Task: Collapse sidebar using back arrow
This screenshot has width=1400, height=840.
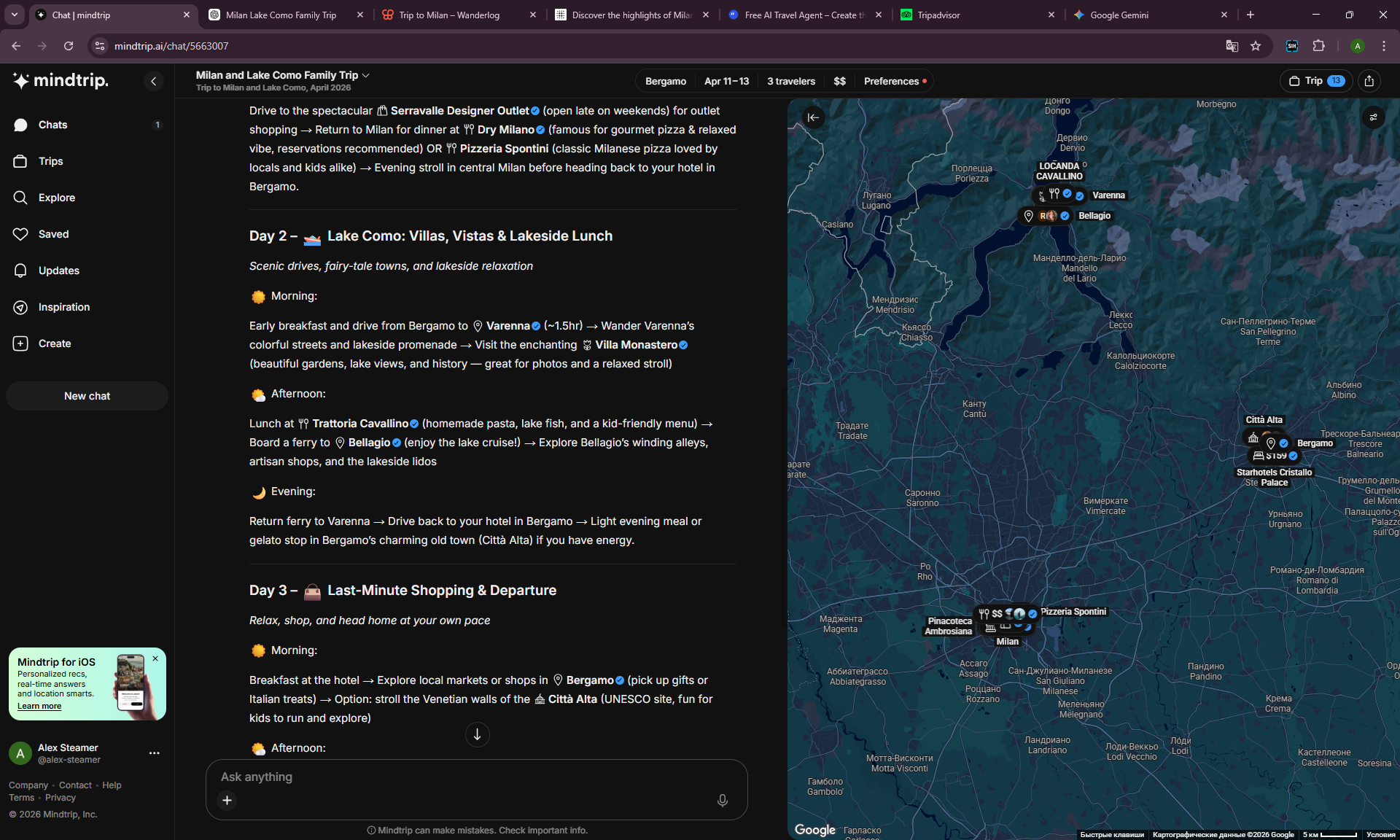Action: [153, 81]
